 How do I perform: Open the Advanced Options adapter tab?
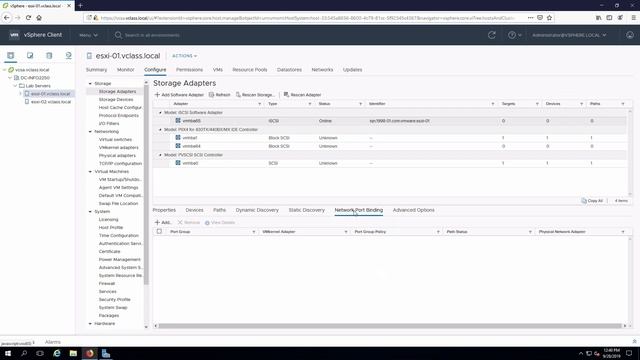tap(413, 210)
